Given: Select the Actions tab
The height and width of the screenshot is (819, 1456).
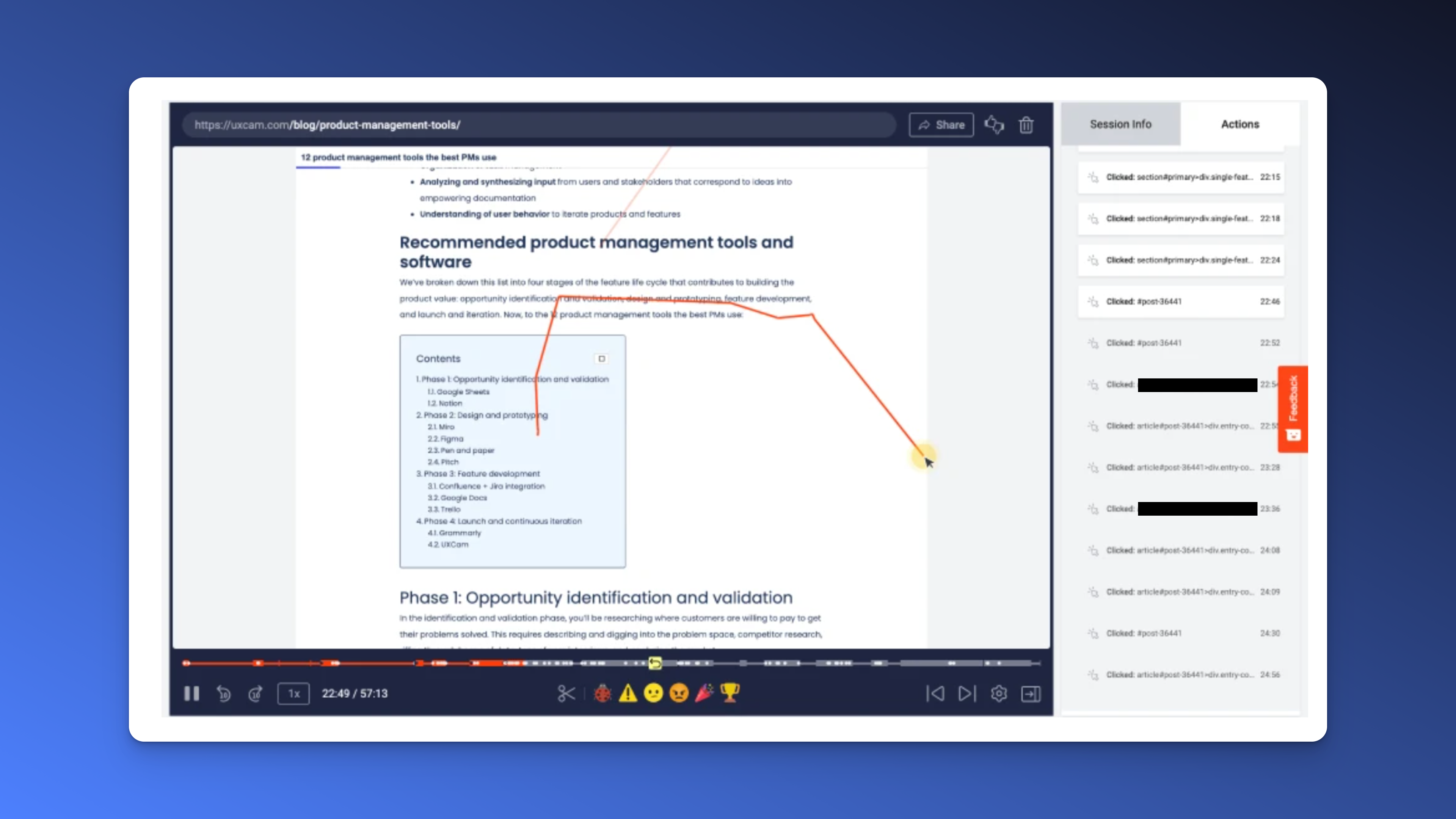Looking at the screenshot, I should pyautogui.click(x=1239, y=124).
